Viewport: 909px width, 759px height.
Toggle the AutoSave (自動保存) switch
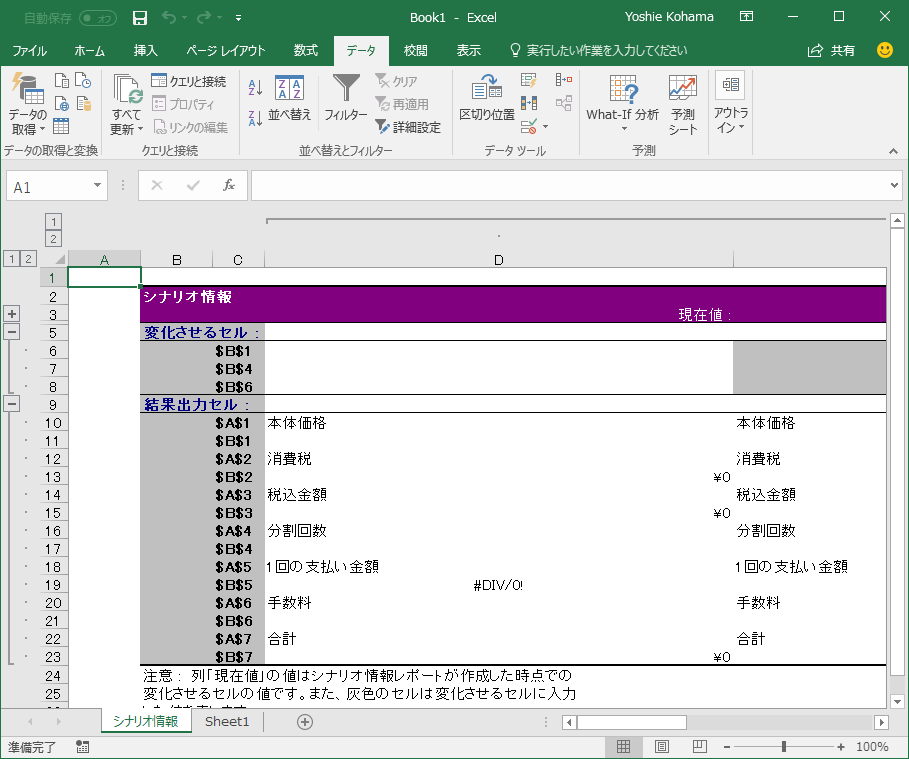[x=97, y=17]
